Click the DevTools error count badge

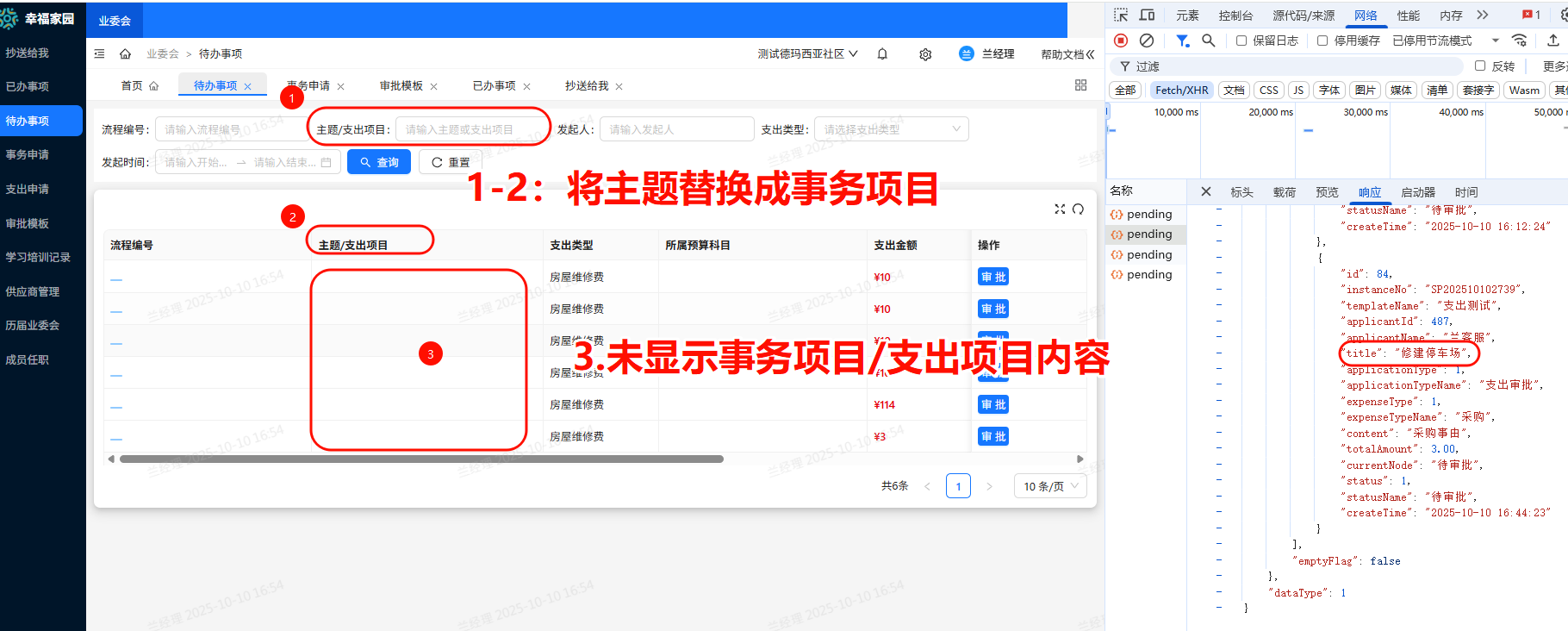click(1532, 15)
